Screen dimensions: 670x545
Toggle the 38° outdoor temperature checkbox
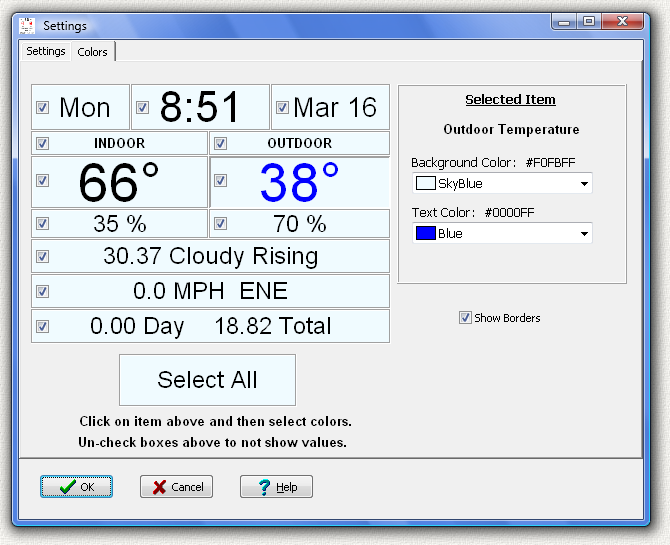coord(220,180)
